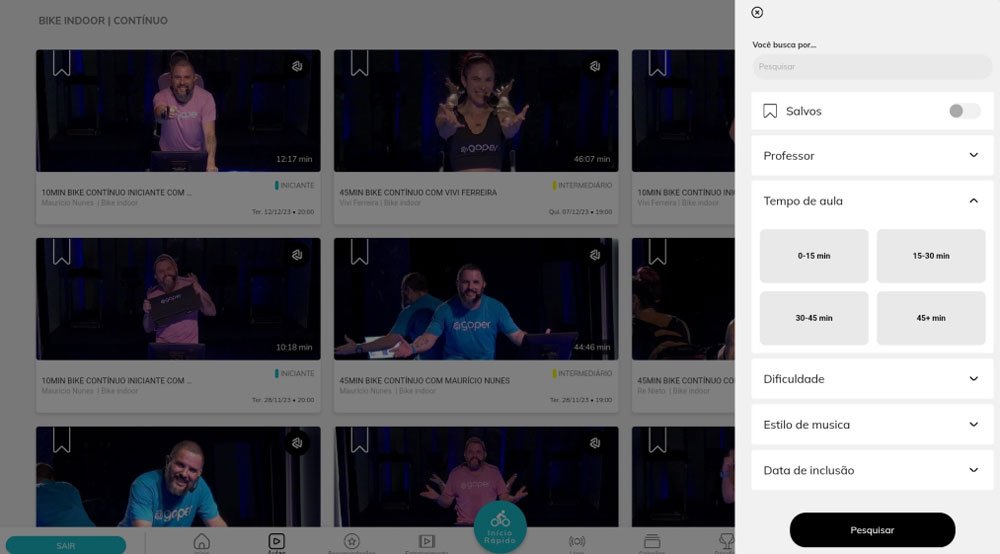The image size is (1000, 554).
Task: Click the Pesquisar search input field
Action: tap(872, 67)
